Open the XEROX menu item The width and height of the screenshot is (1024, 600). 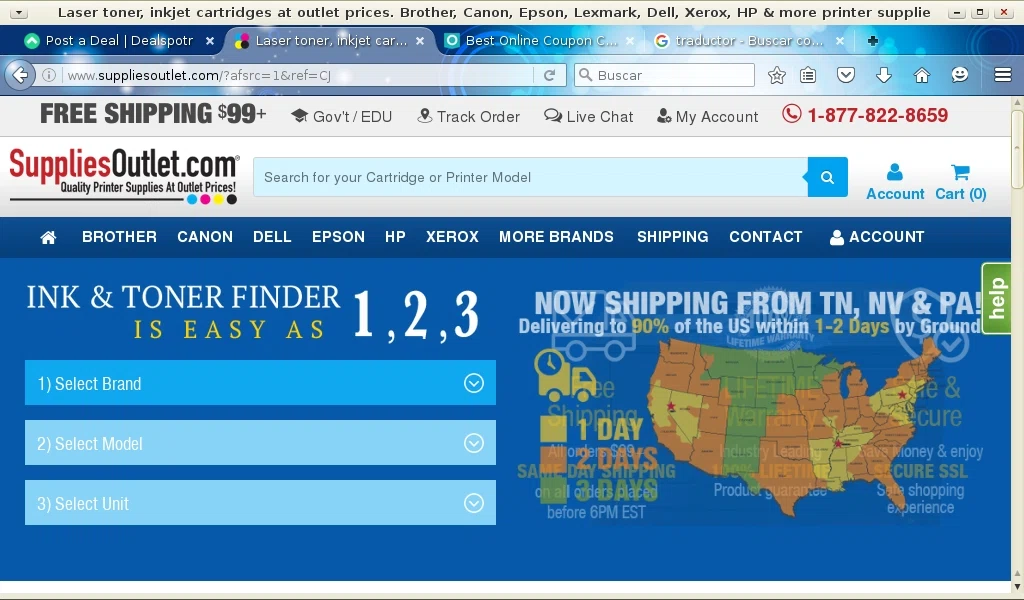[x=452, y=237]
